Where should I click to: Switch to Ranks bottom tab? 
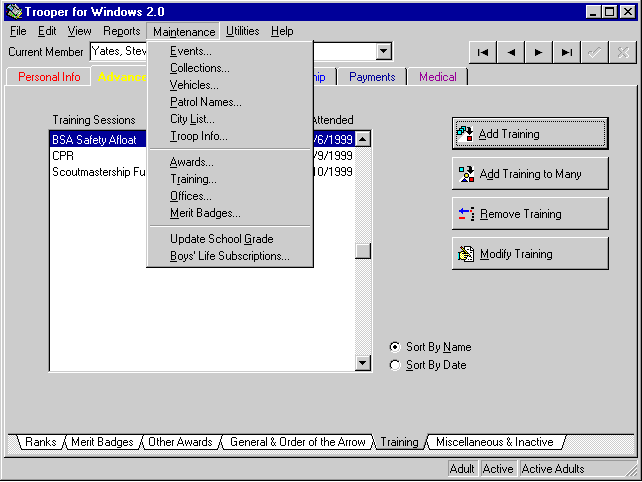[x=41, y=442]
